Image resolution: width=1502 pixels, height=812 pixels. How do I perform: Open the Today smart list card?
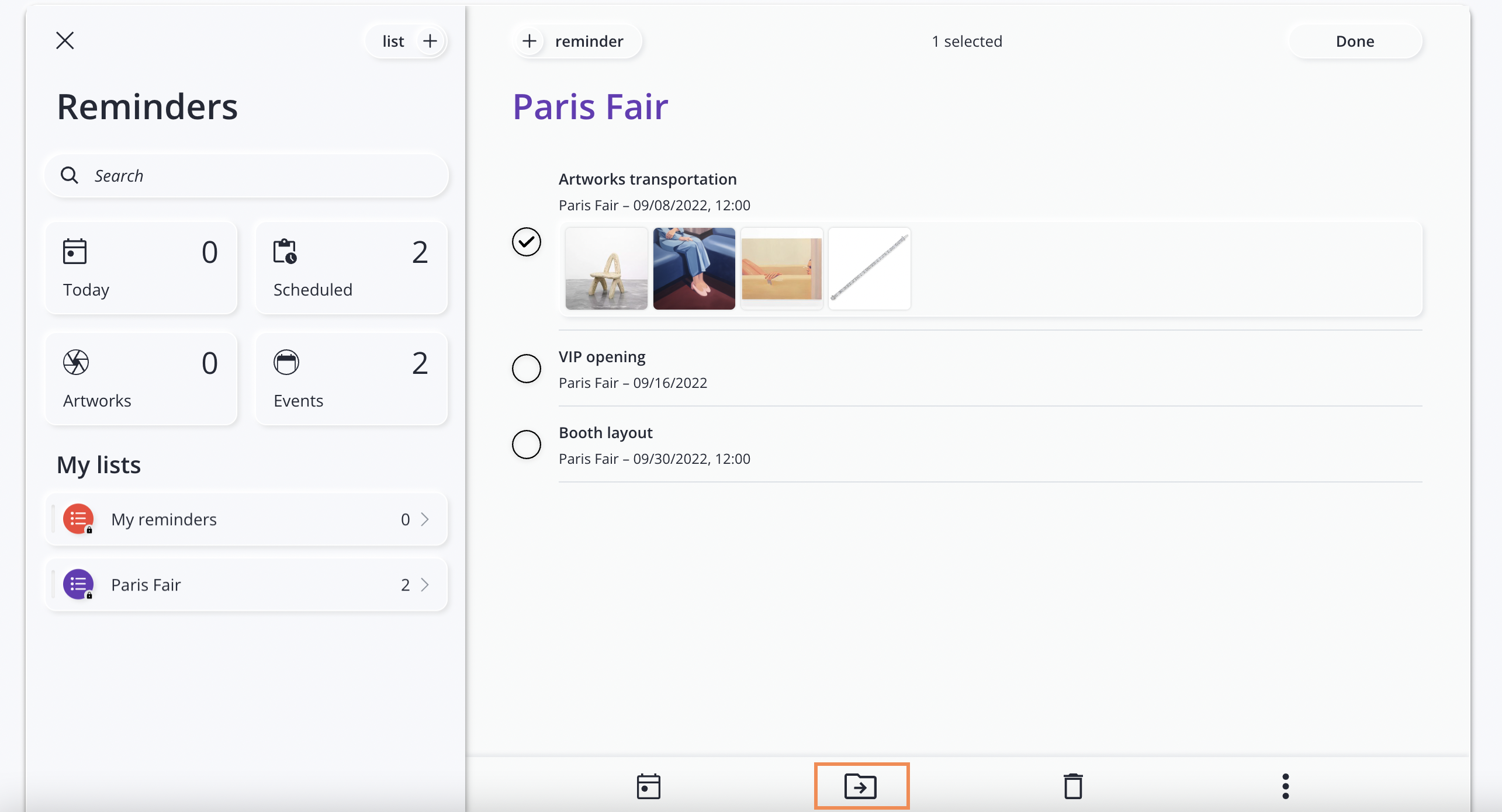tap(141, 268)
